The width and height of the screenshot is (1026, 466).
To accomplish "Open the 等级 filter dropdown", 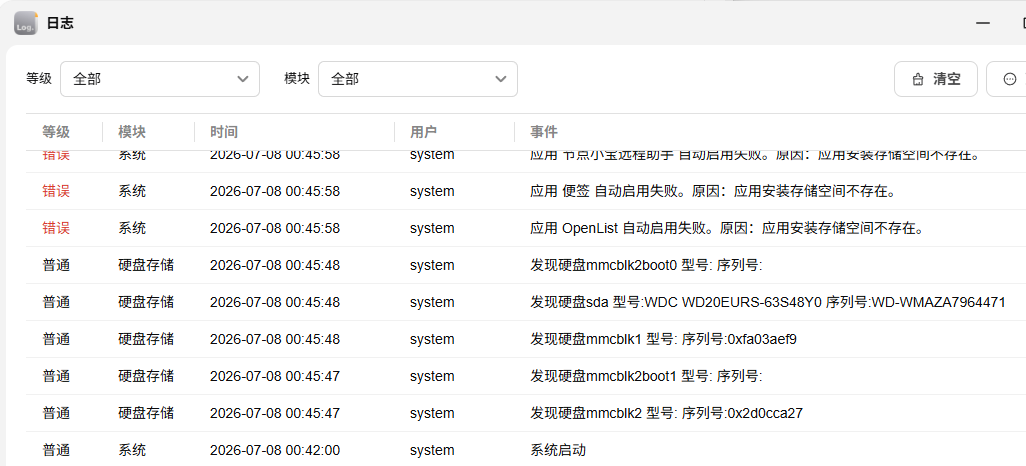I will coord(160,79).
